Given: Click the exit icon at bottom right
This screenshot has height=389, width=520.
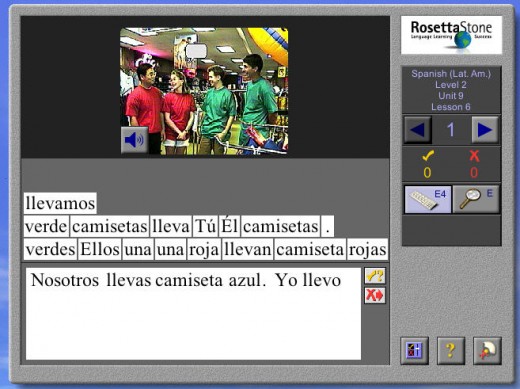Looking at the screenshot, I should pyautogui.click(x=487, y=351).
